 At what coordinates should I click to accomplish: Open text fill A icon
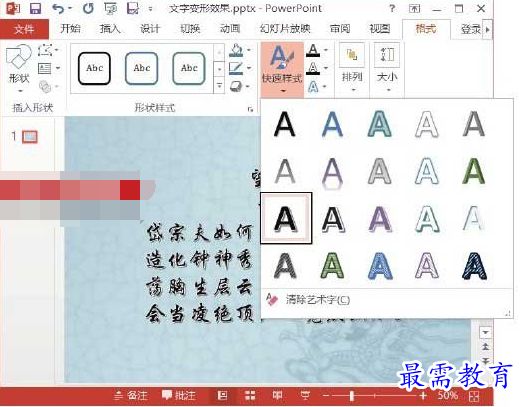point(313,50)
